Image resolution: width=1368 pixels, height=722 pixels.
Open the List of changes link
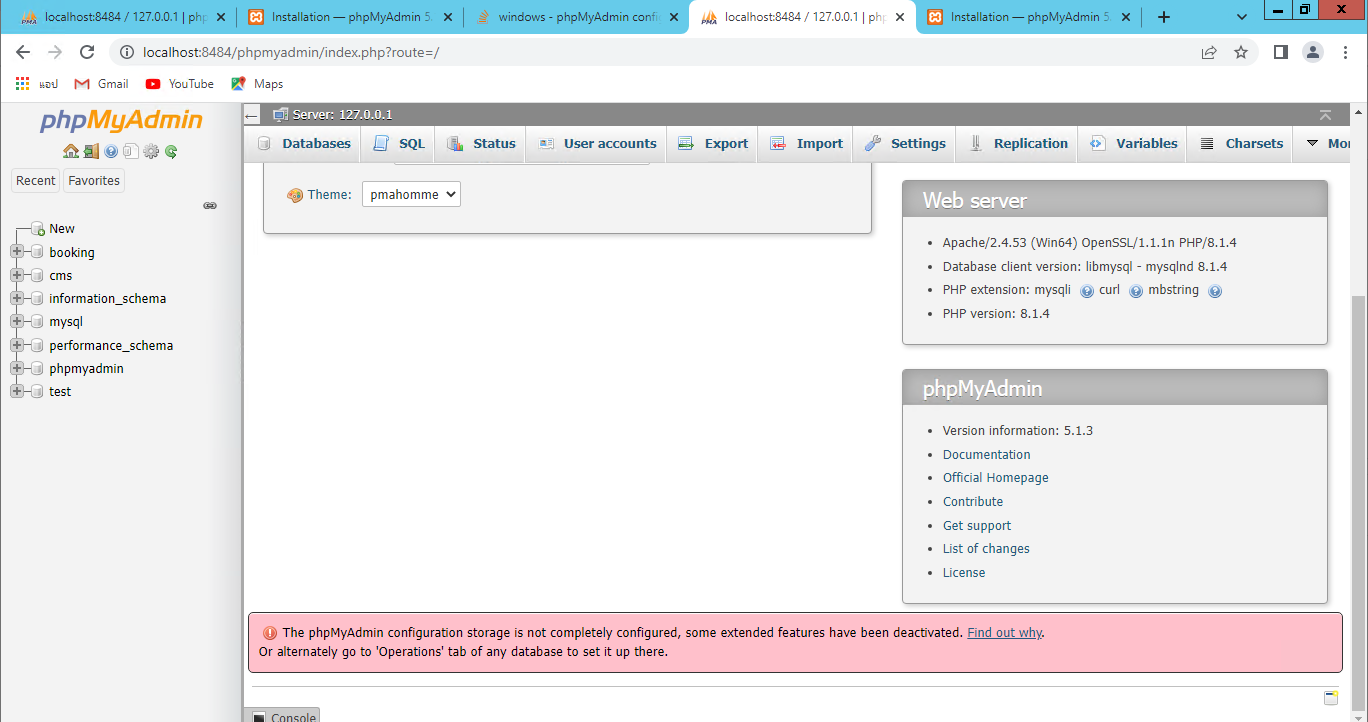[986, 549]
